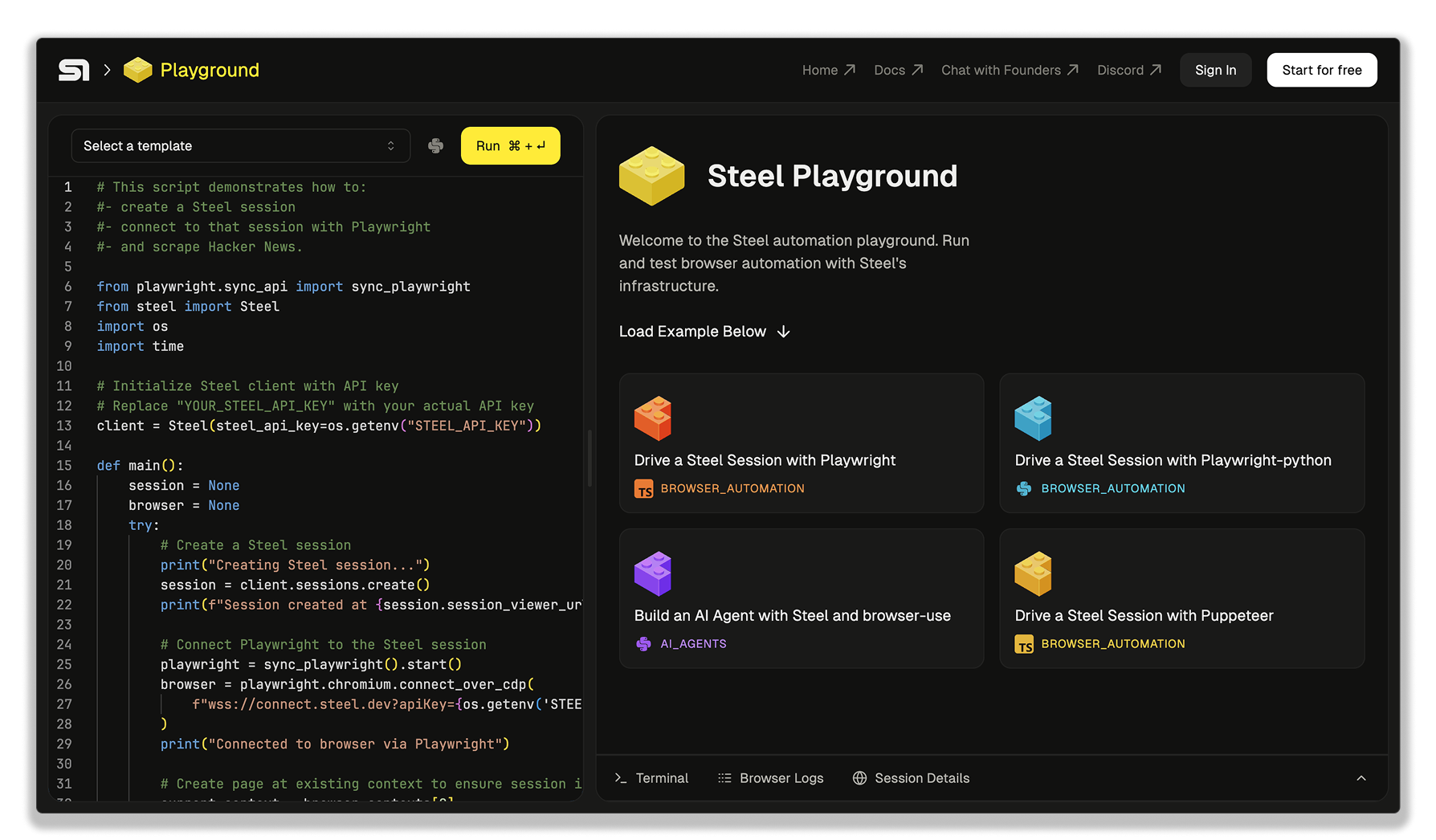Click the purple brick icon on browser-use card
The height and width of the screenshot is (840, 1436).
653,573
